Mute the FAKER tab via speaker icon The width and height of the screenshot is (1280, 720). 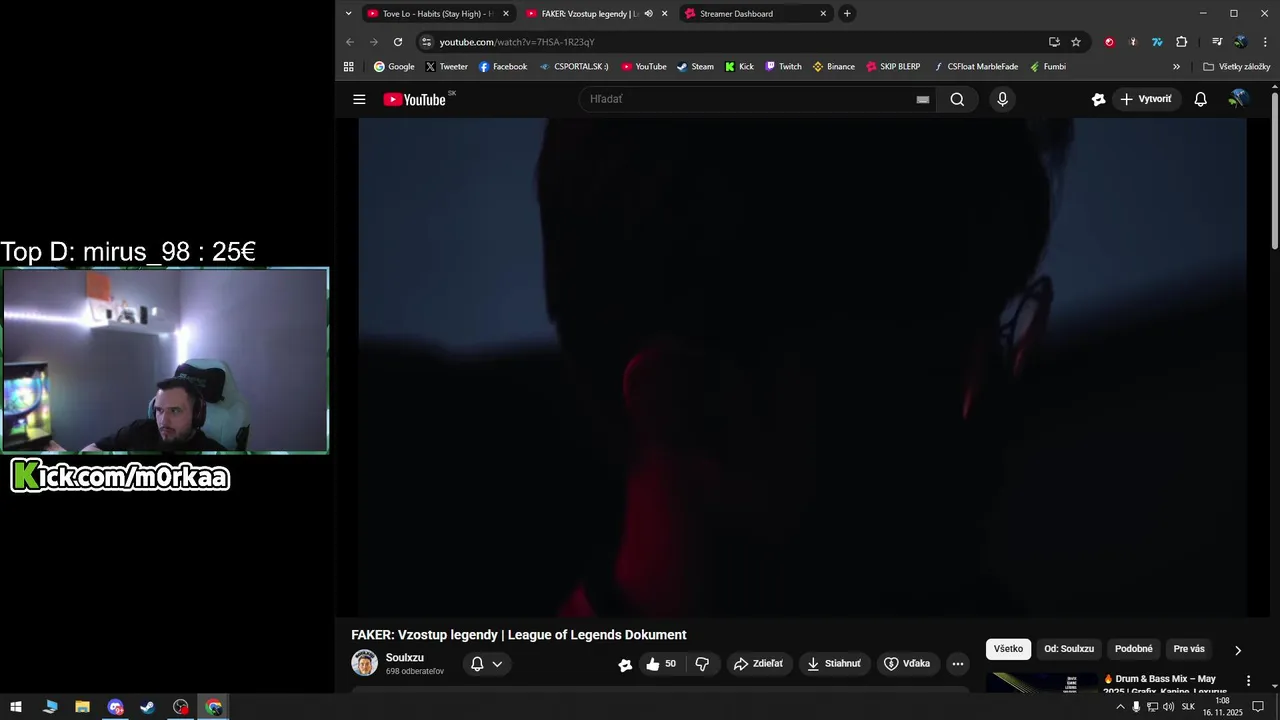648,13
